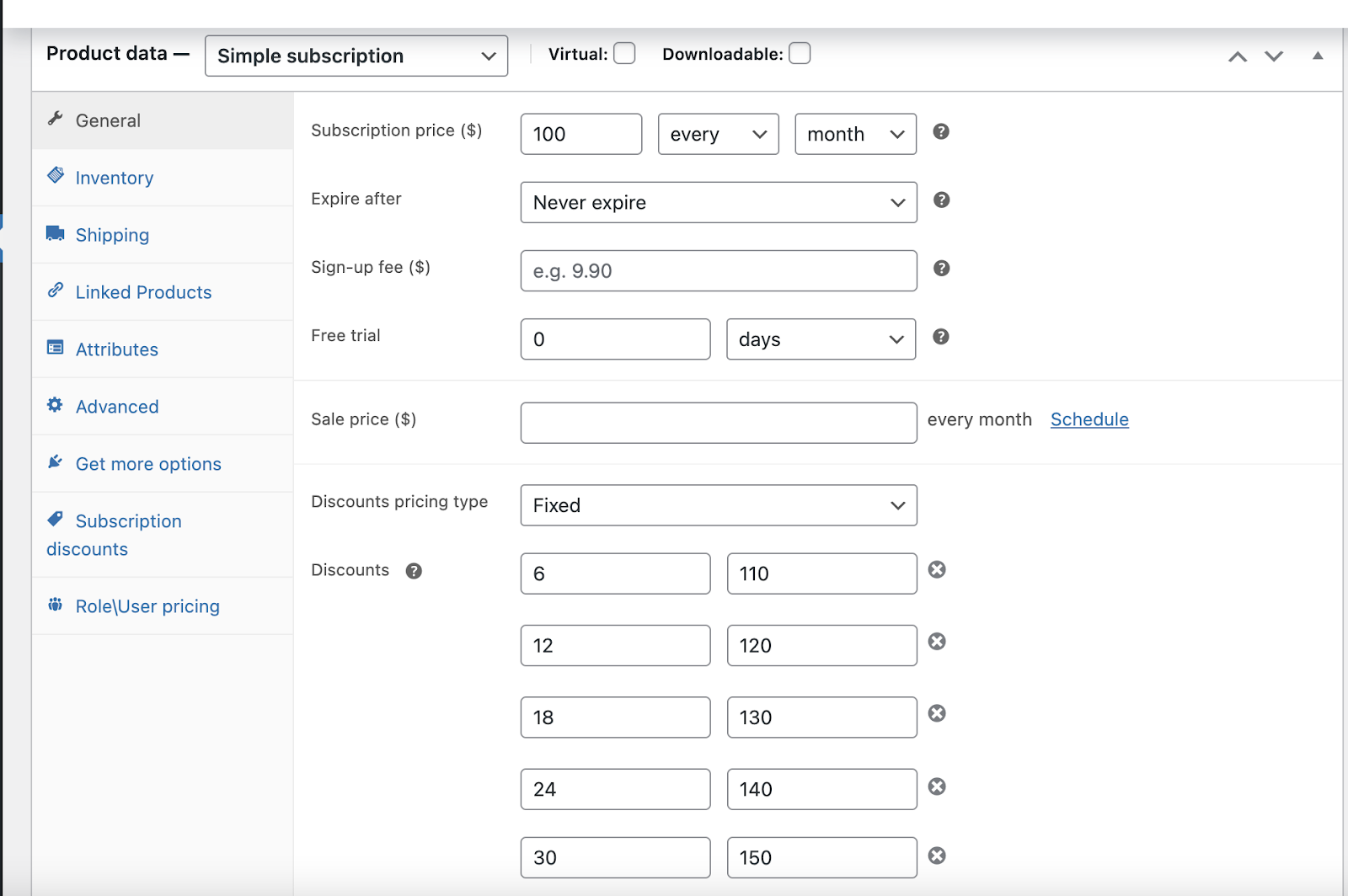Open the Never expire dropdown

tap(719, 202)
